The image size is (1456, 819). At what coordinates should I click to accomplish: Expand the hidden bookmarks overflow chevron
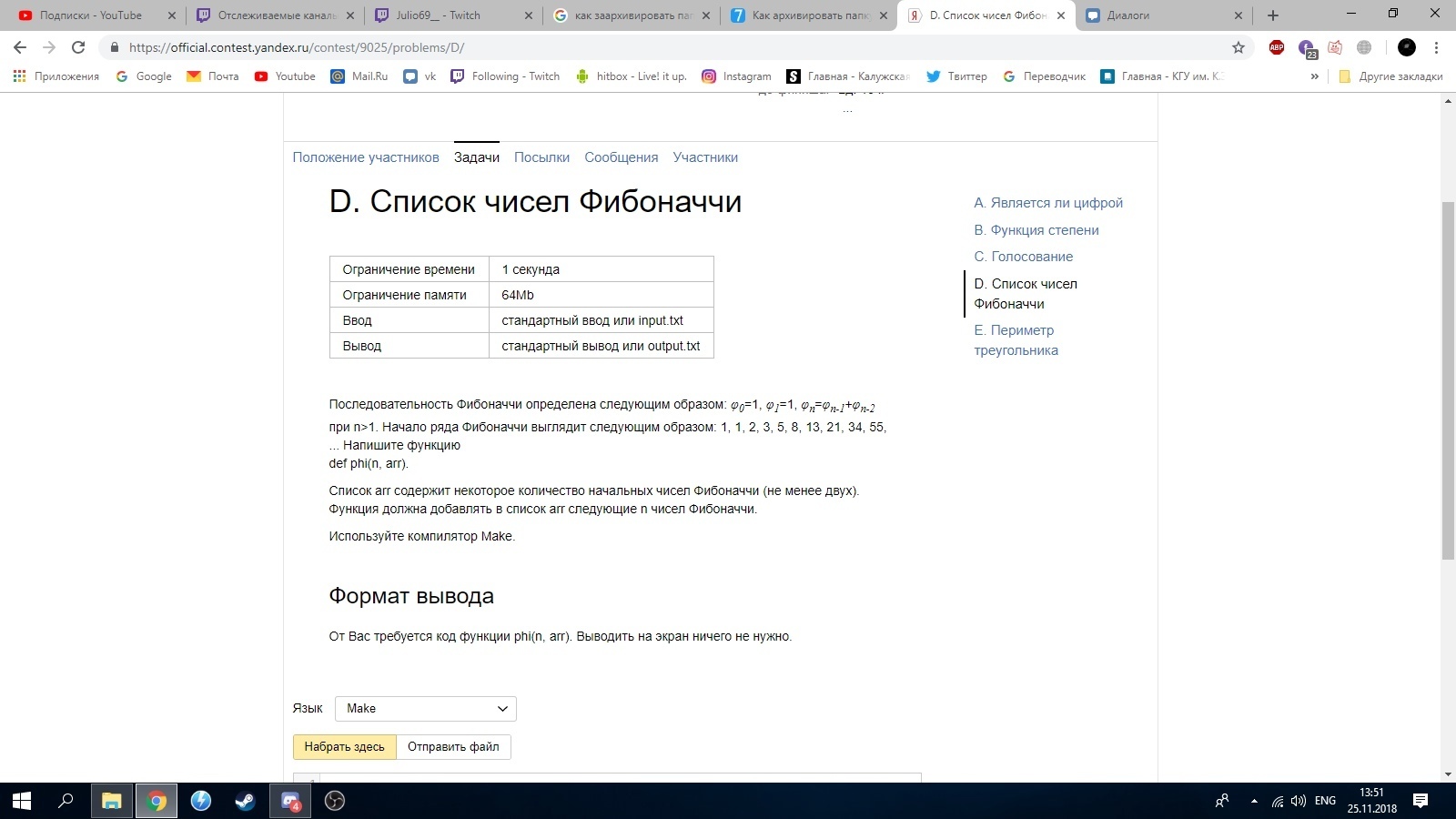point(1314,76)
